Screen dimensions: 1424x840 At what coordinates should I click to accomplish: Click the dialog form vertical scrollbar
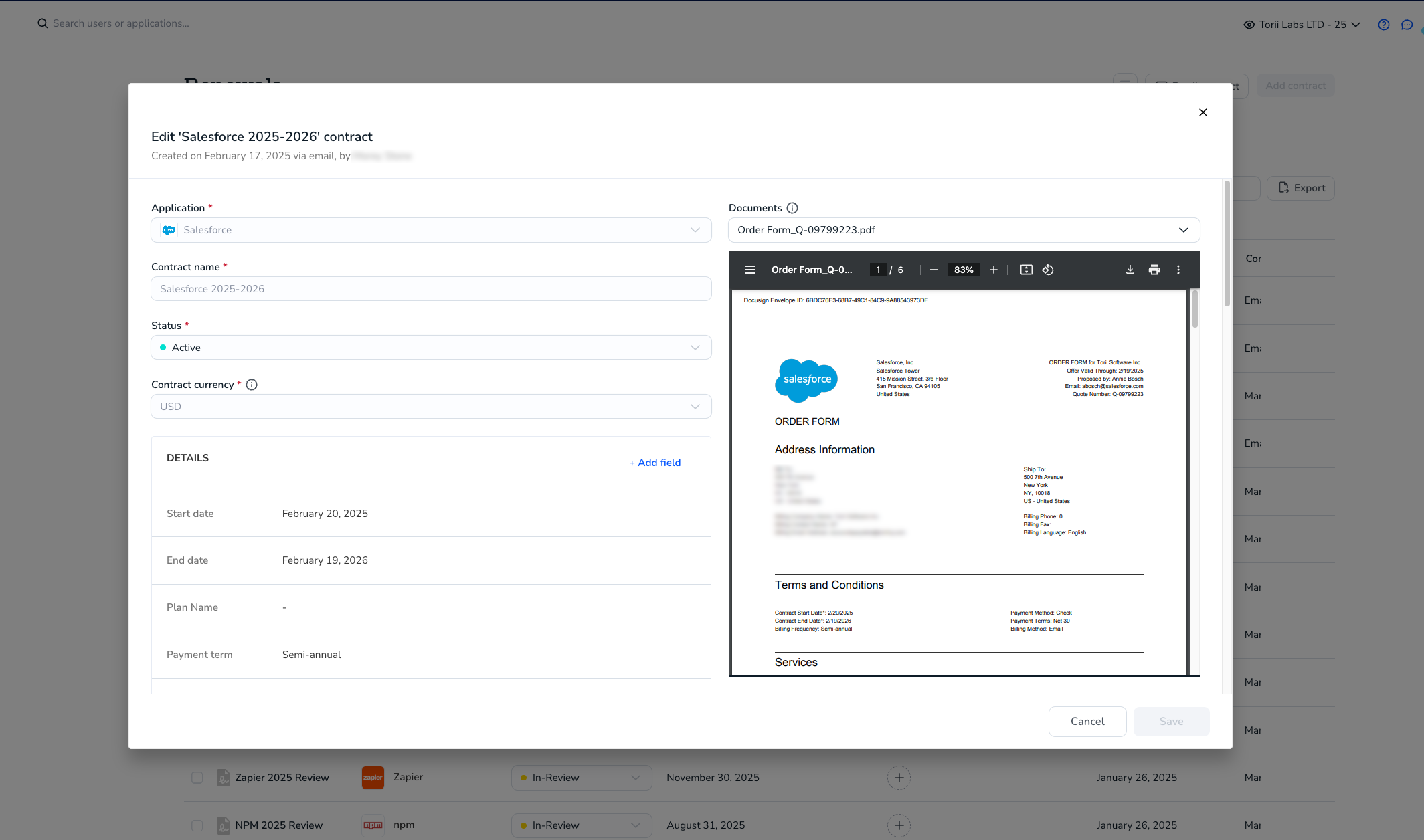point(1227,243)
